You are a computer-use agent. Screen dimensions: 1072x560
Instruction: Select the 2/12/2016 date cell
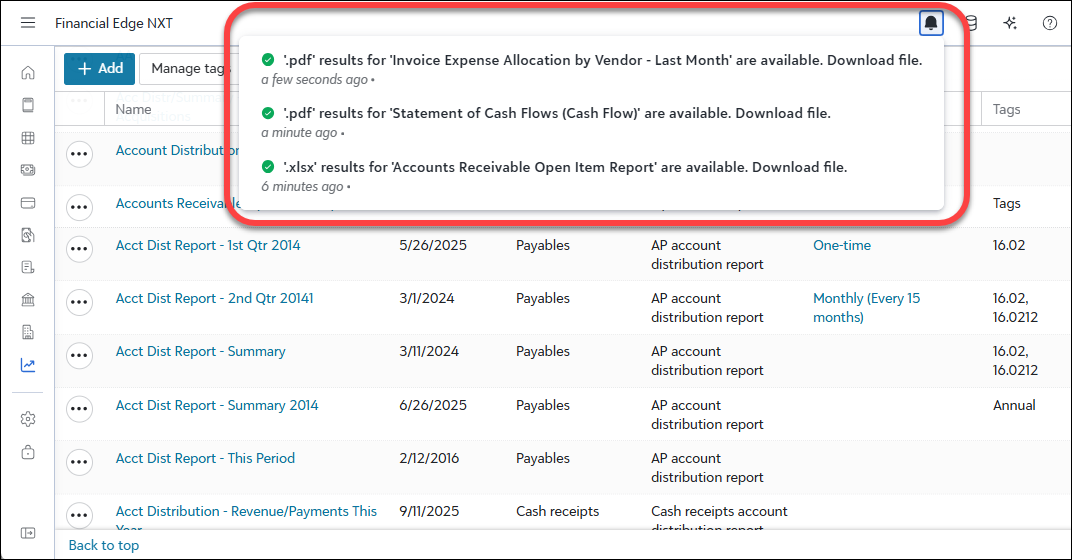(x=429, y=458)
